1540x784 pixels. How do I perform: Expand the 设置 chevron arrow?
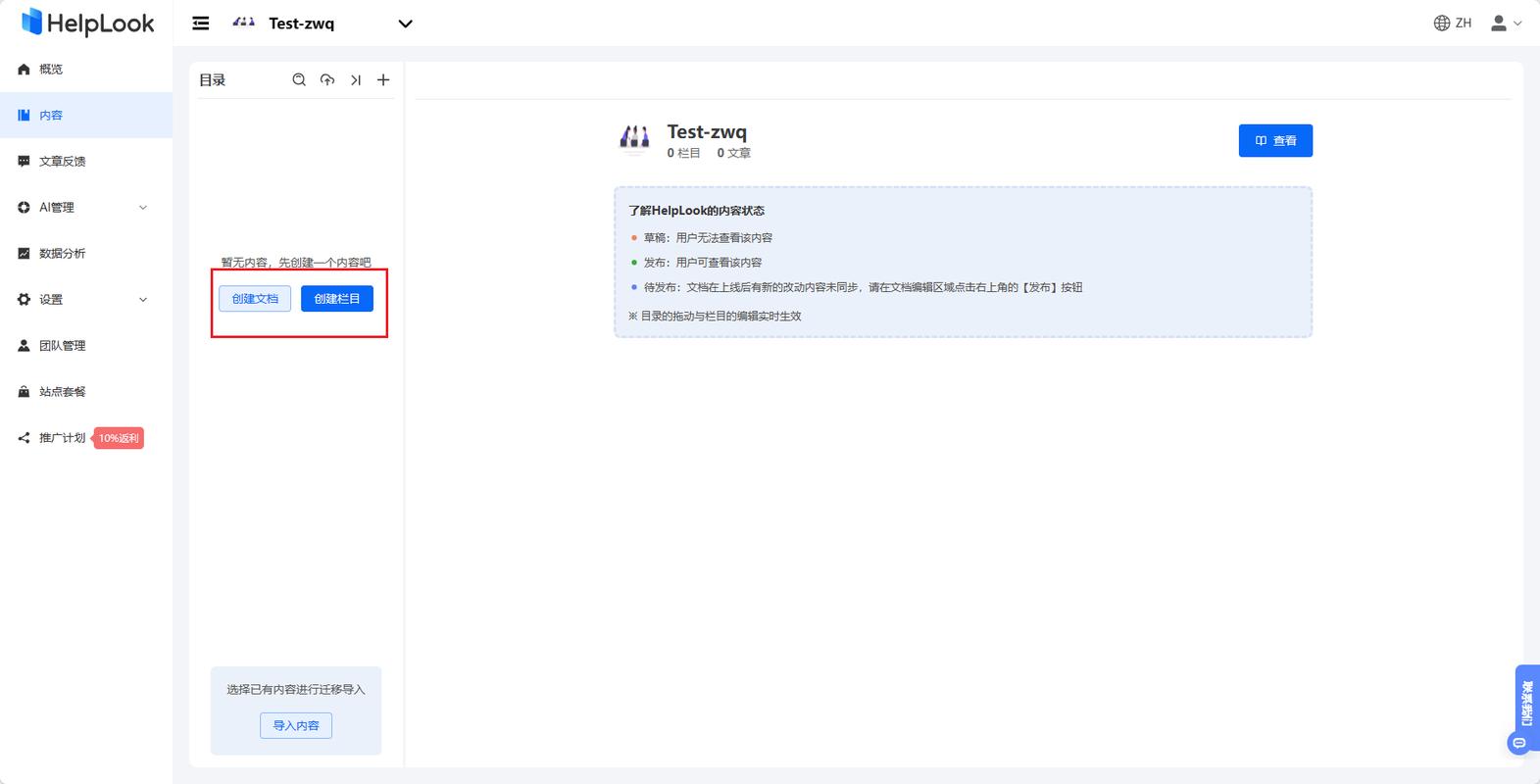pyautogui.click(x=143, y=300)
